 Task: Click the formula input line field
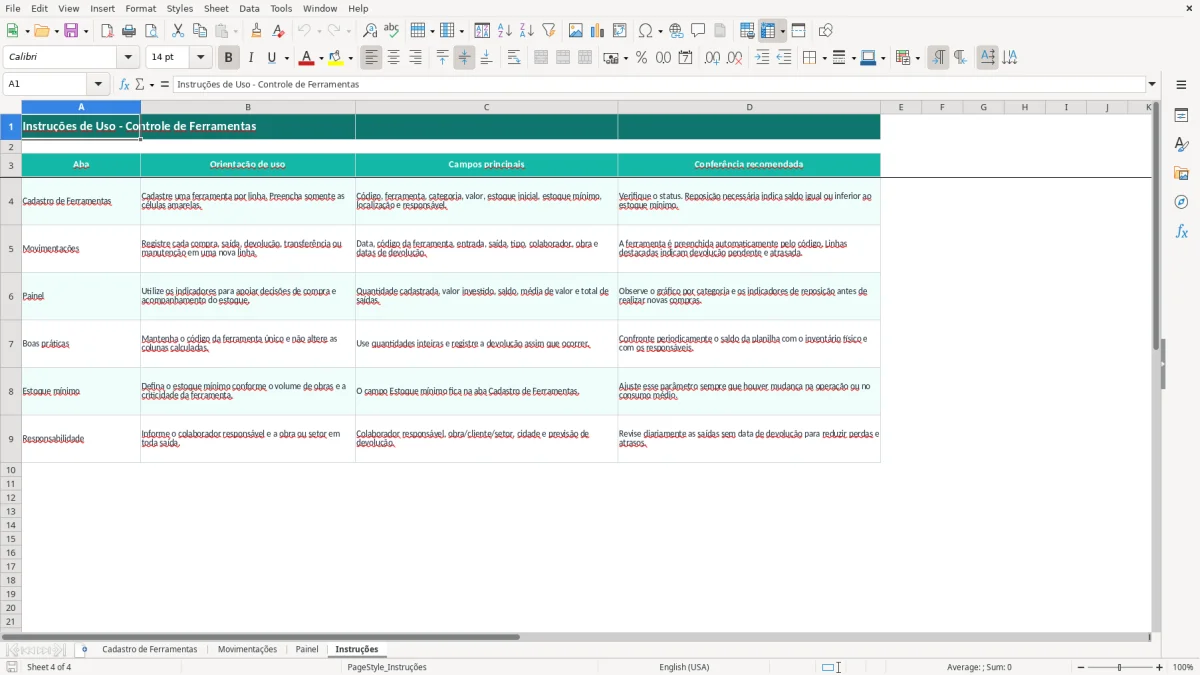tap(659, 84)
